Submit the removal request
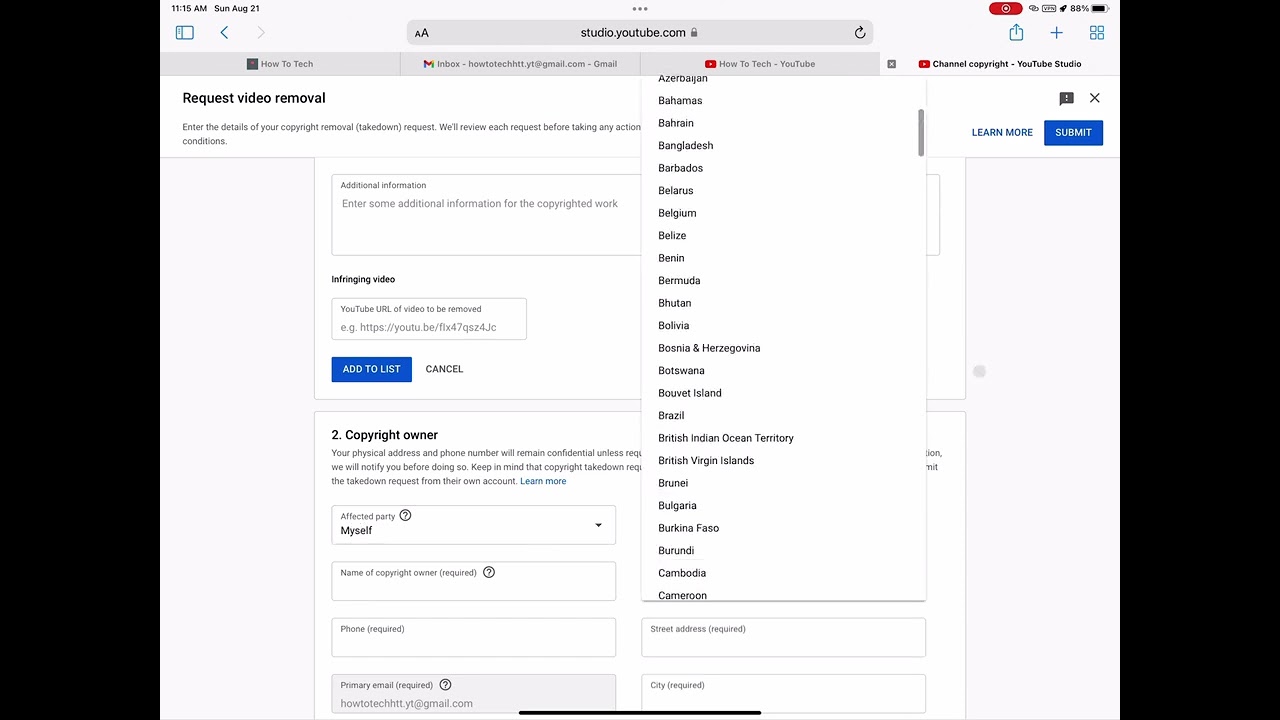 pos(1073,133)
